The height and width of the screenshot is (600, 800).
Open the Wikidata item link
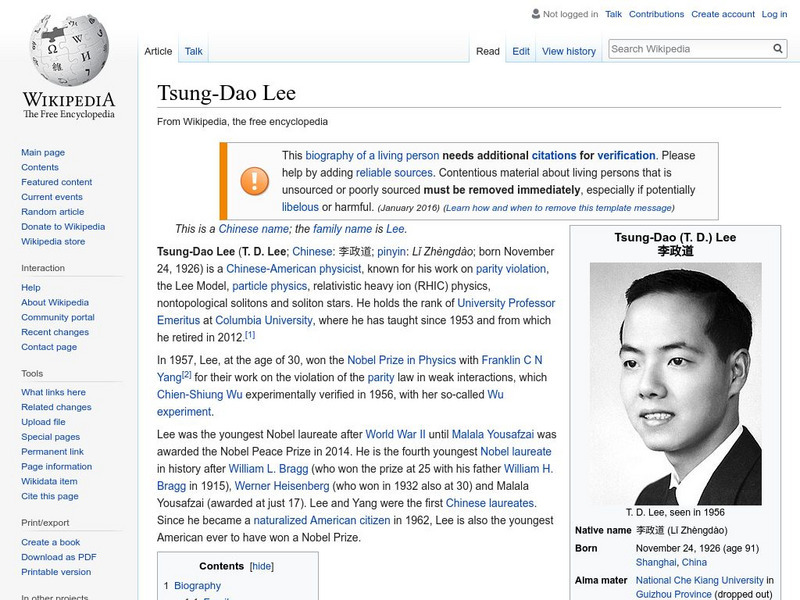point(49,481)
